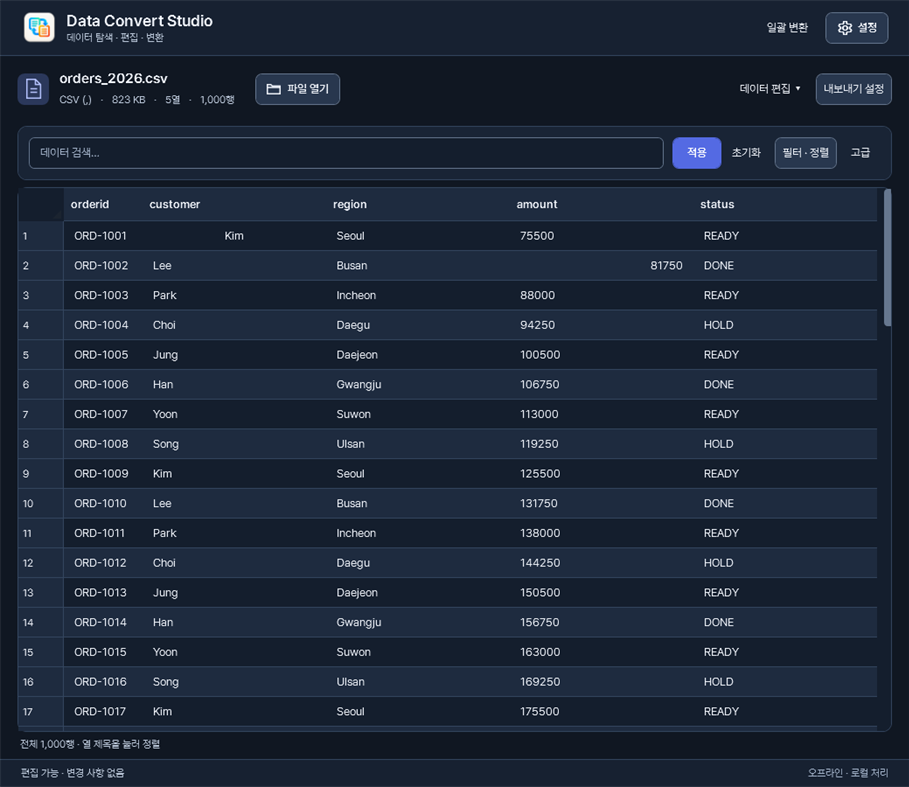909x787 pixels.
Task: Open the 내보내기 설정 panel
Action: (853, 89)
